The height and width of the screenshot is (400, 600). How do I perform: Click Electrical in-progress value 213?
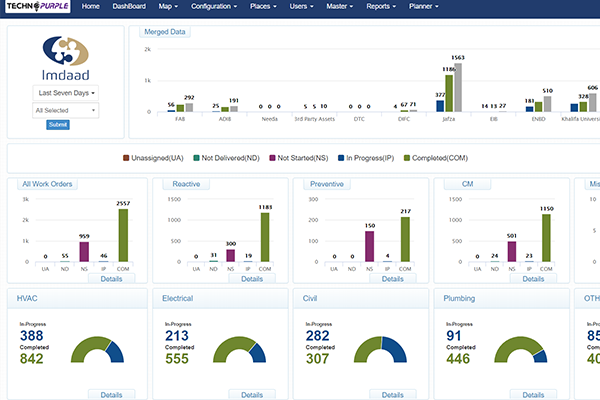coord(177,336)
